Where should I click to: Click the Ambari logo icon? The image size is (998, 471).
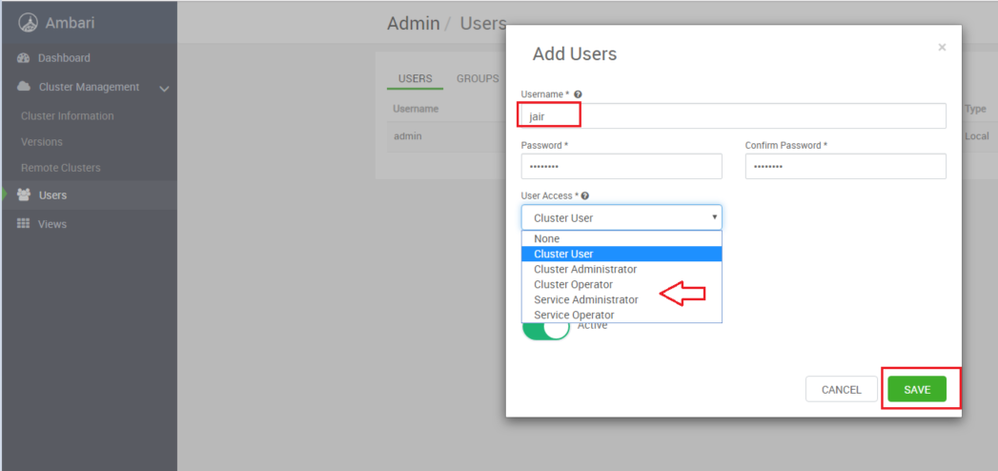29,24
